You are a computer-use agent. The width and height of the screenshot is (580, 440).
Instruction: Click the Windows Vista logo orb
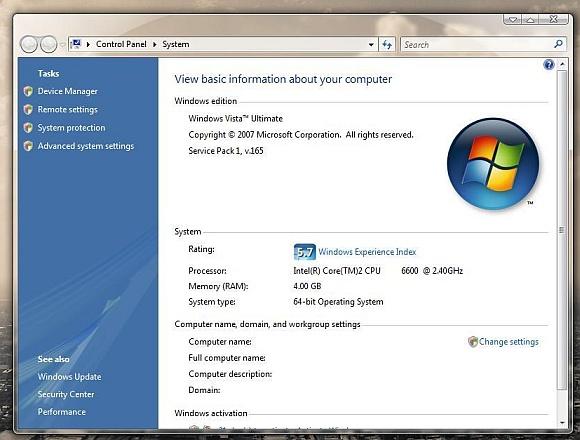(493, 164)
